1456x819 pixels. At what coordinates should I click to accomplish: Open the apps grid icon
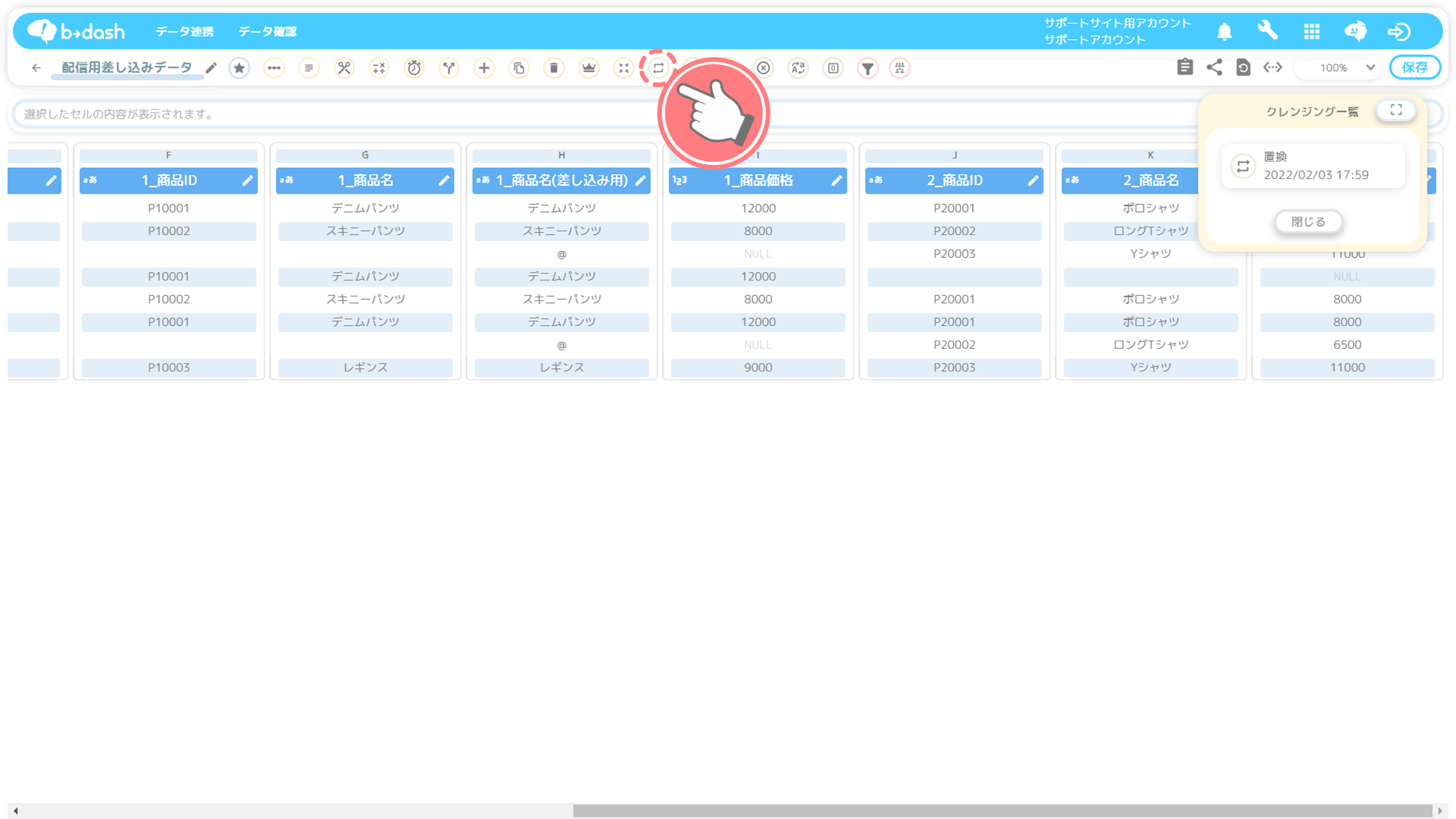(1312, 32)
